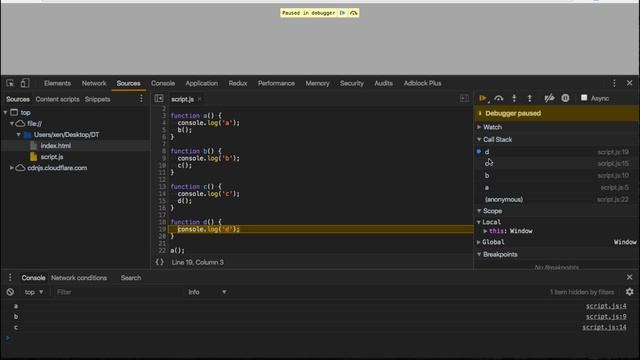The image size is (640, 360).
Task: Collapse the Users/xen/Desktop/DT folder
Action: click(x=18, y=134)
